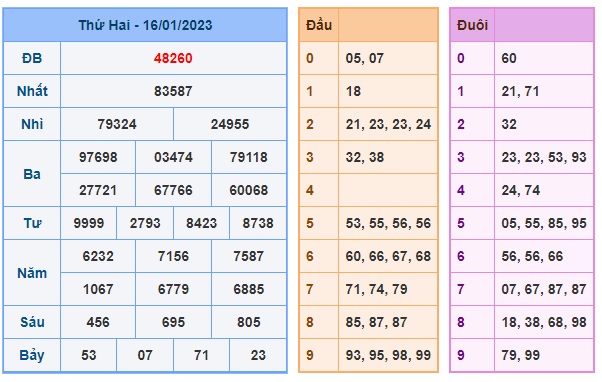Click fourth prize number 8423

coord(201,223)
